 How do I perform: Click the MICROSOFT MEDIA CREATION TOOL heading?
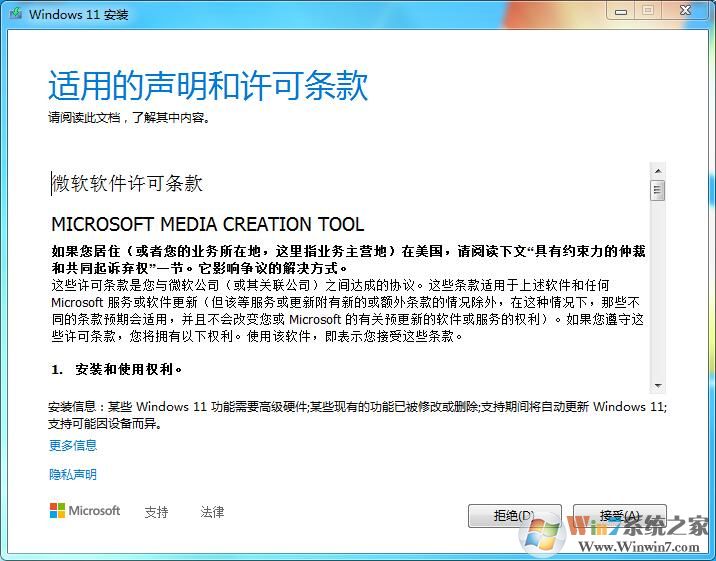(208, 224)
